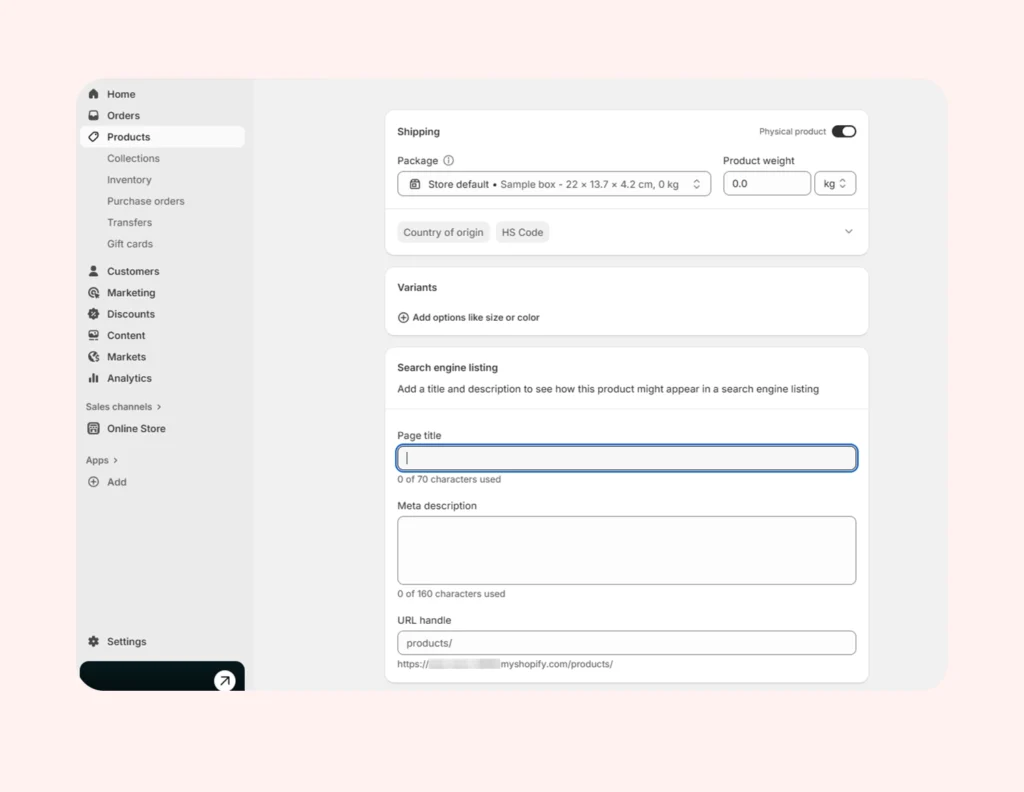Disable the Physical product toggle

(843, 131)
